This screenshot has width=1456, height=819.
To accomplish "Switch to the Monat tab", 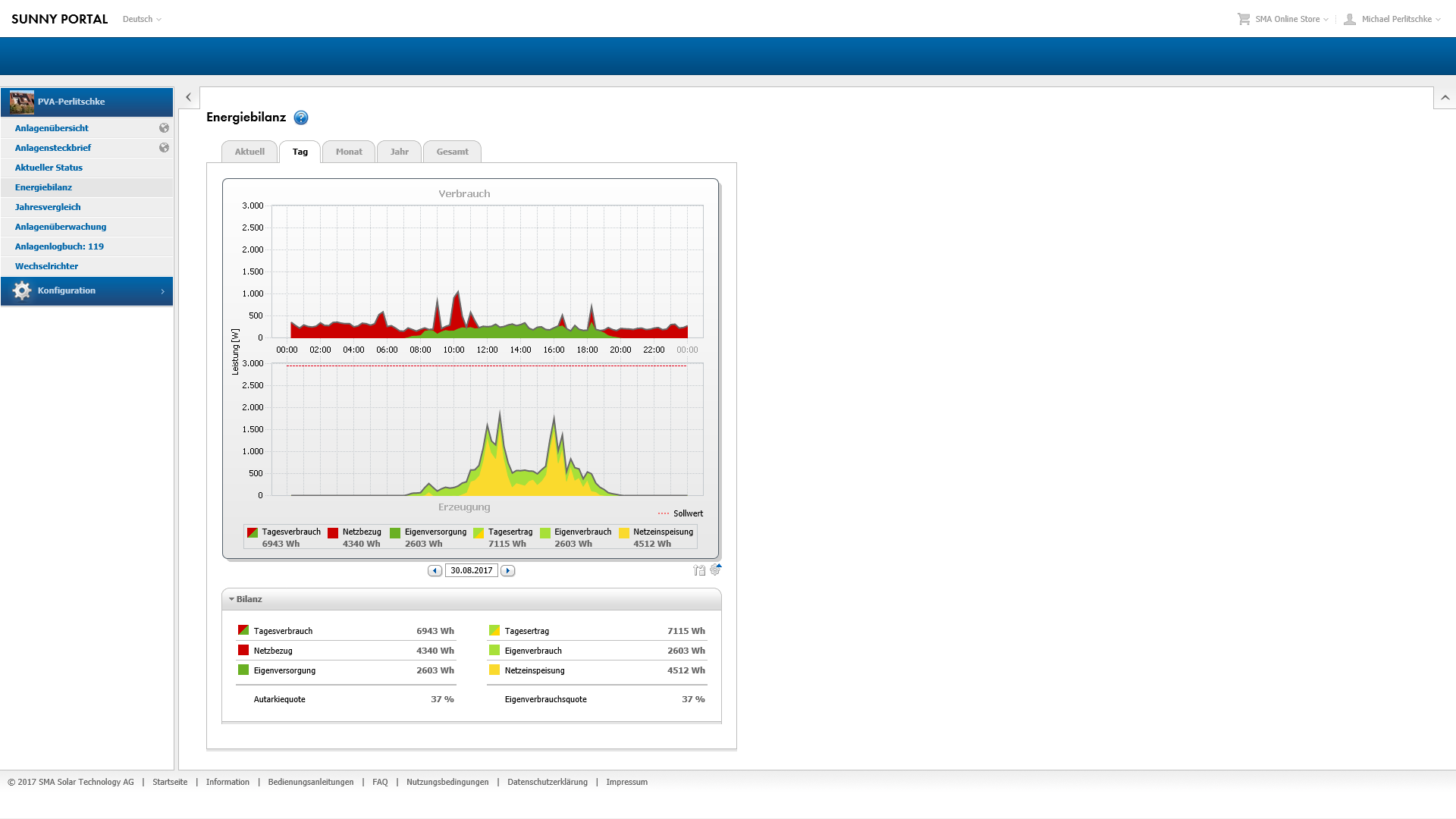I will click(x=349, y=152).
